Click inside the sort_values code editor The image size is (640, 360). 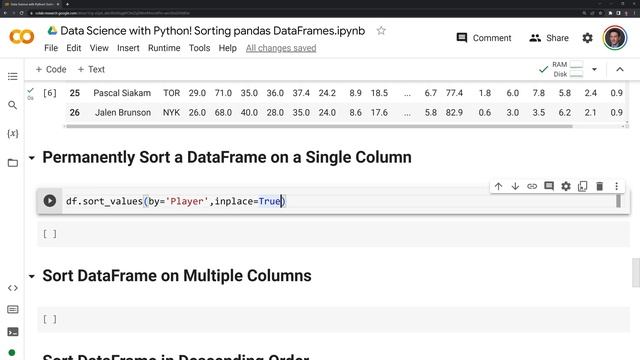click(339, 201)
